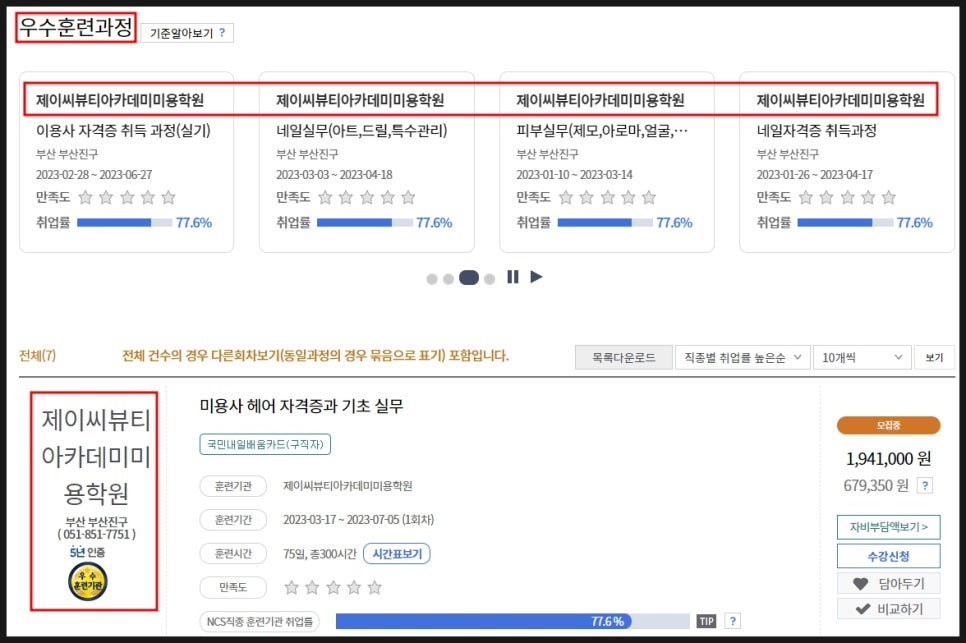Viewport: 966px width, 643px height.
Task: Click 자비부담액보기 button
Action: click(x=888, y=527)
